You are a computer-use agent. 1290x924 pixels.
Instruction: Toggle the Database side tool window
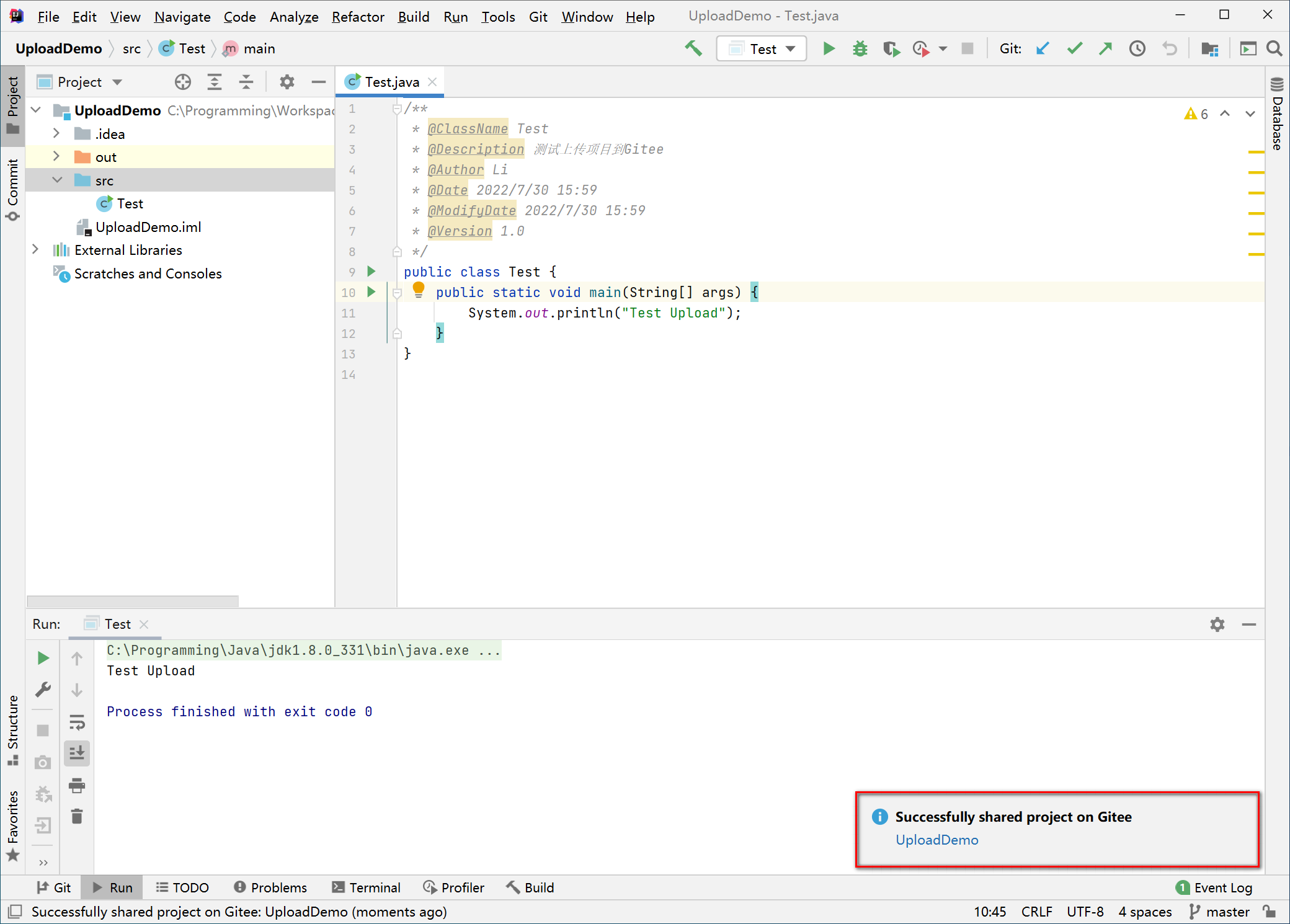(1277, 114)
